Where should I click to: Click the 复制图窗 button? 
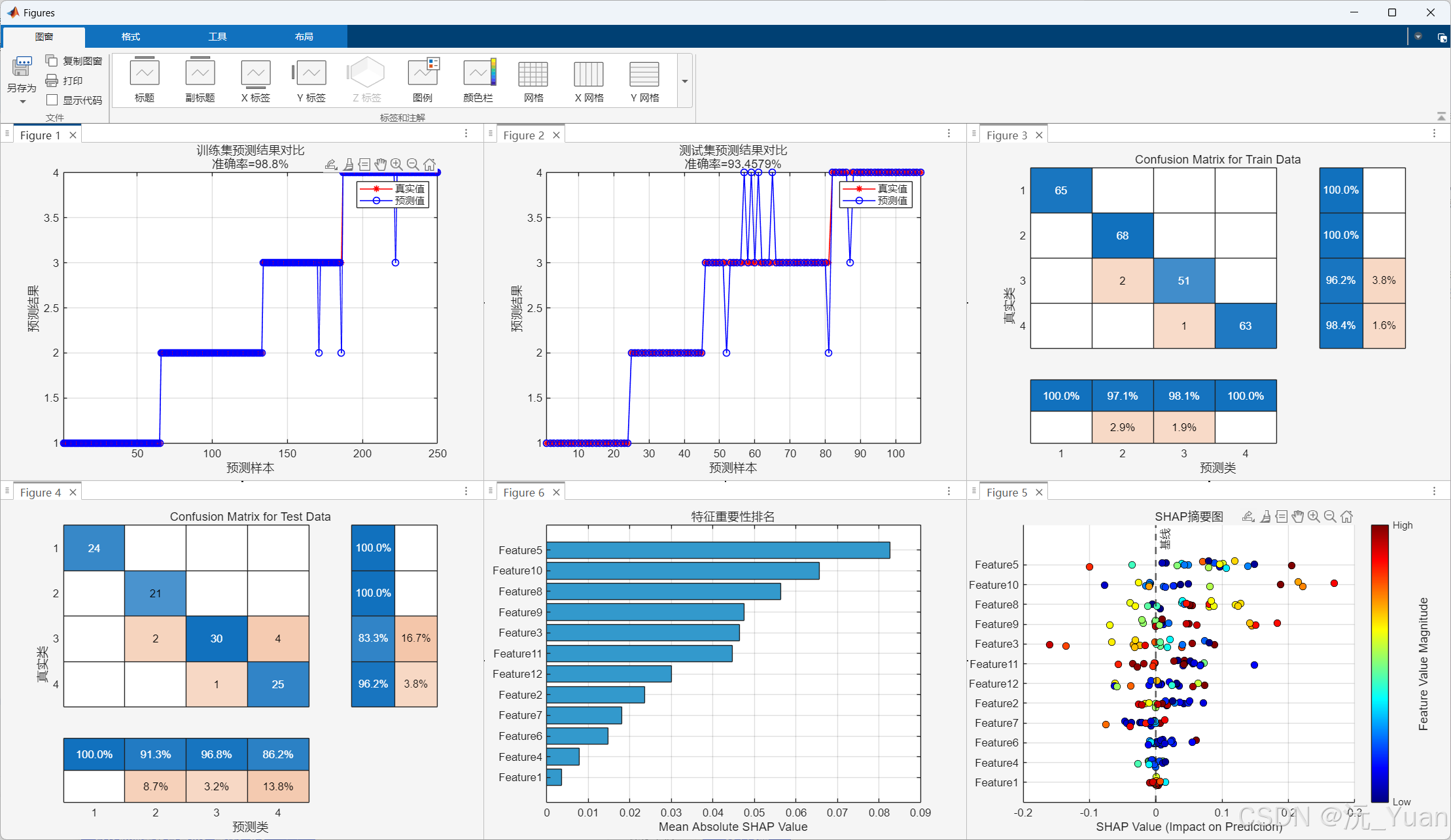(x=74, y=61)
